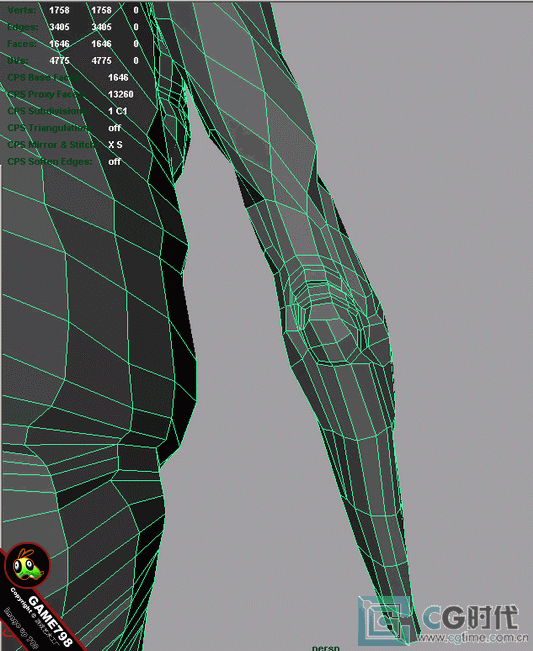Click the 1 C1 subdivisions value

click(x=117, y=111)
